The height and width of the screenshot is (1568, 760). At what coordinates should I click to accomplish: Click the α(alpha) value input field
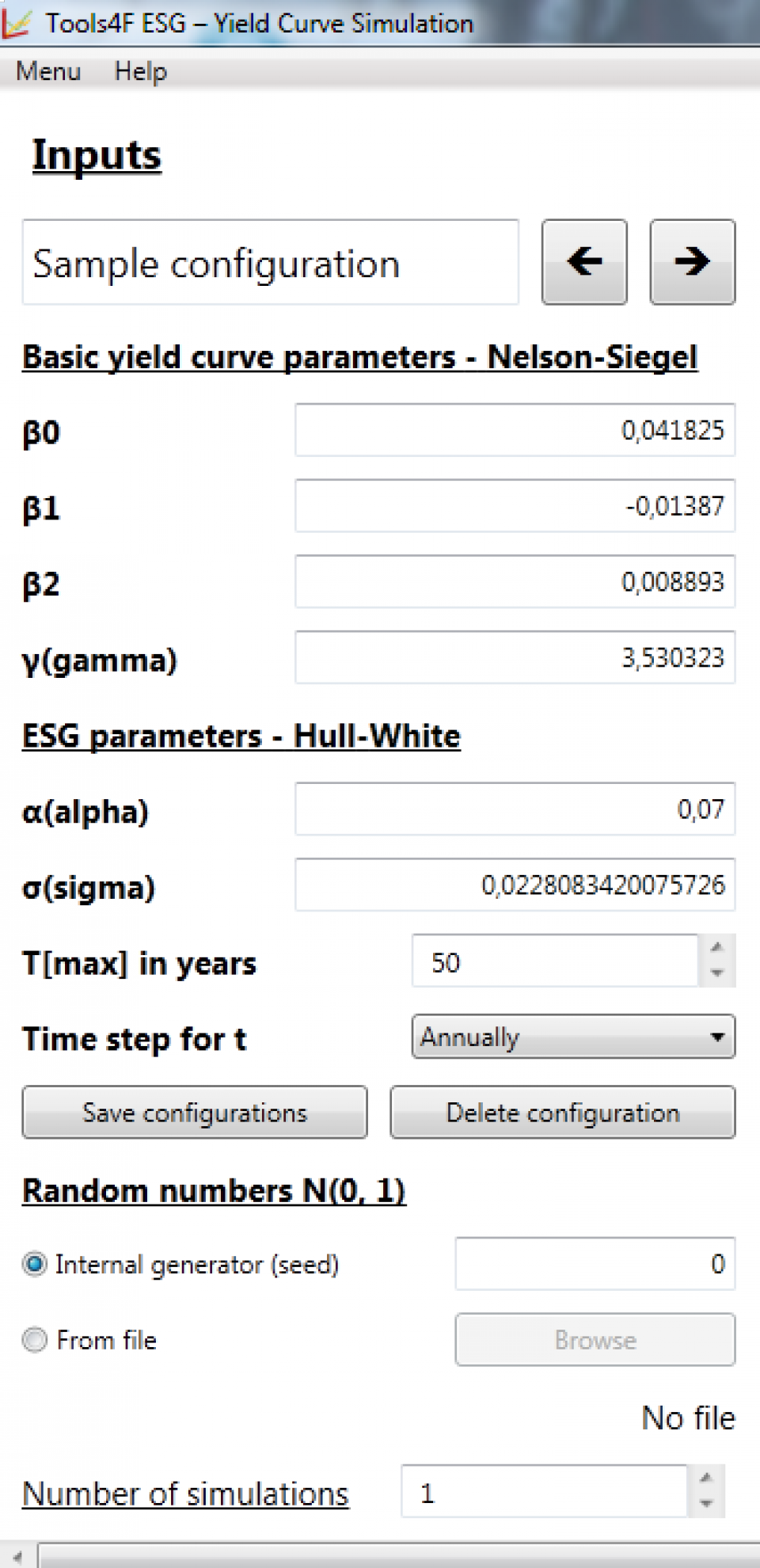tap(515, 809)
